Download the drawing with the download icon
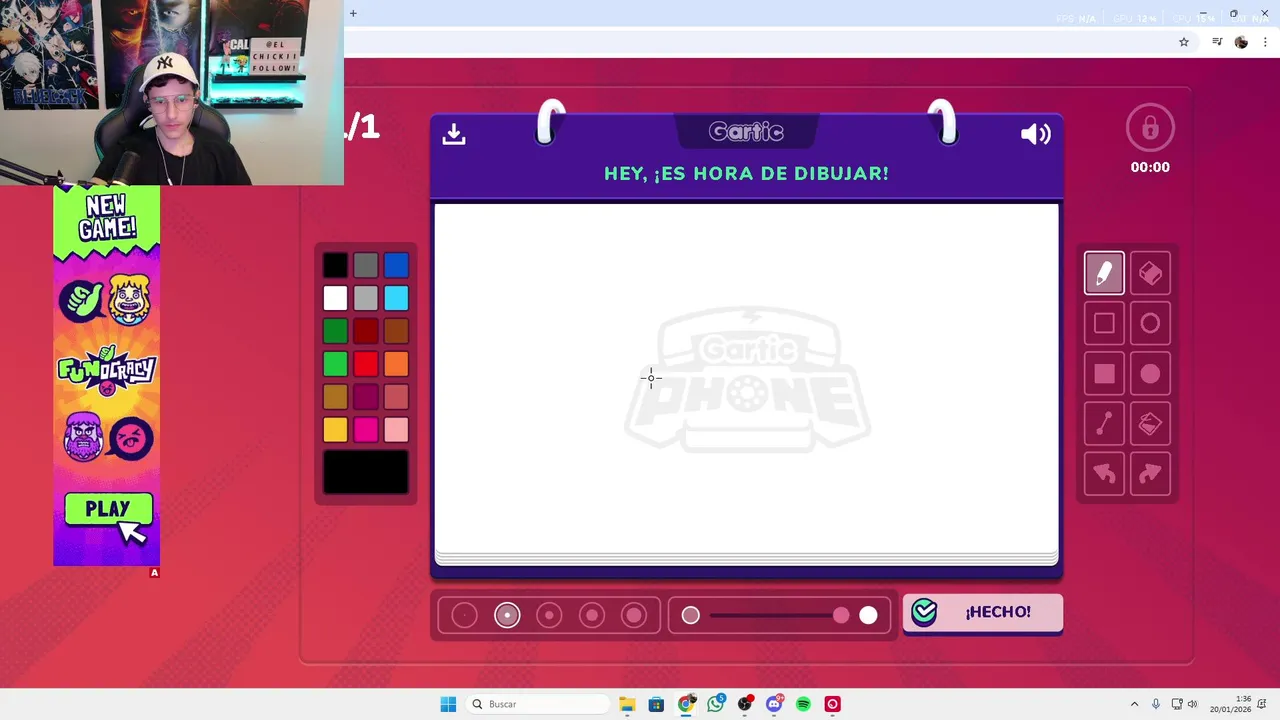 point(454,134)
